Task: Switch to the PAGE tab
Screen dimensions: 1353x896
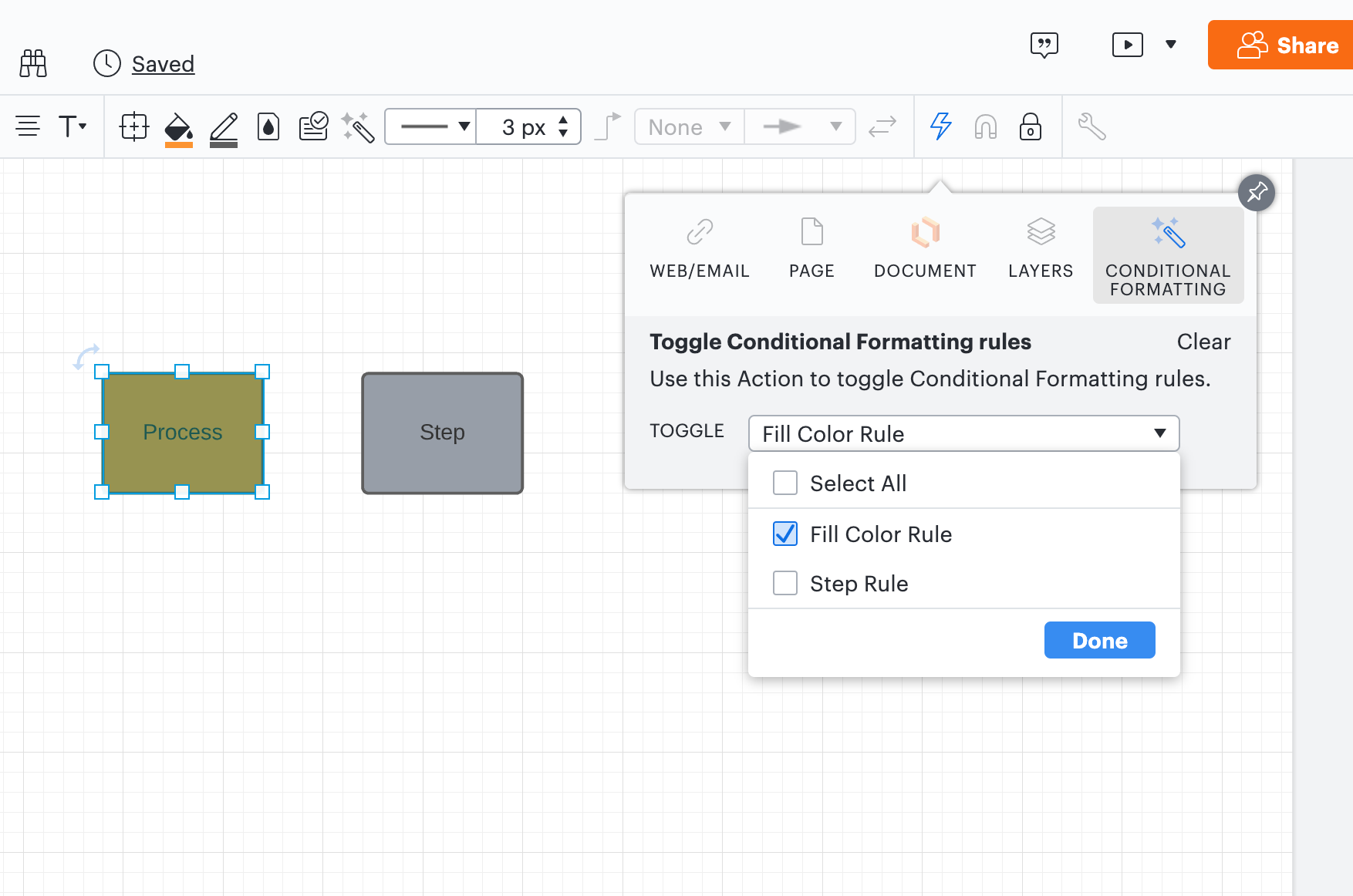Action: 811,248
